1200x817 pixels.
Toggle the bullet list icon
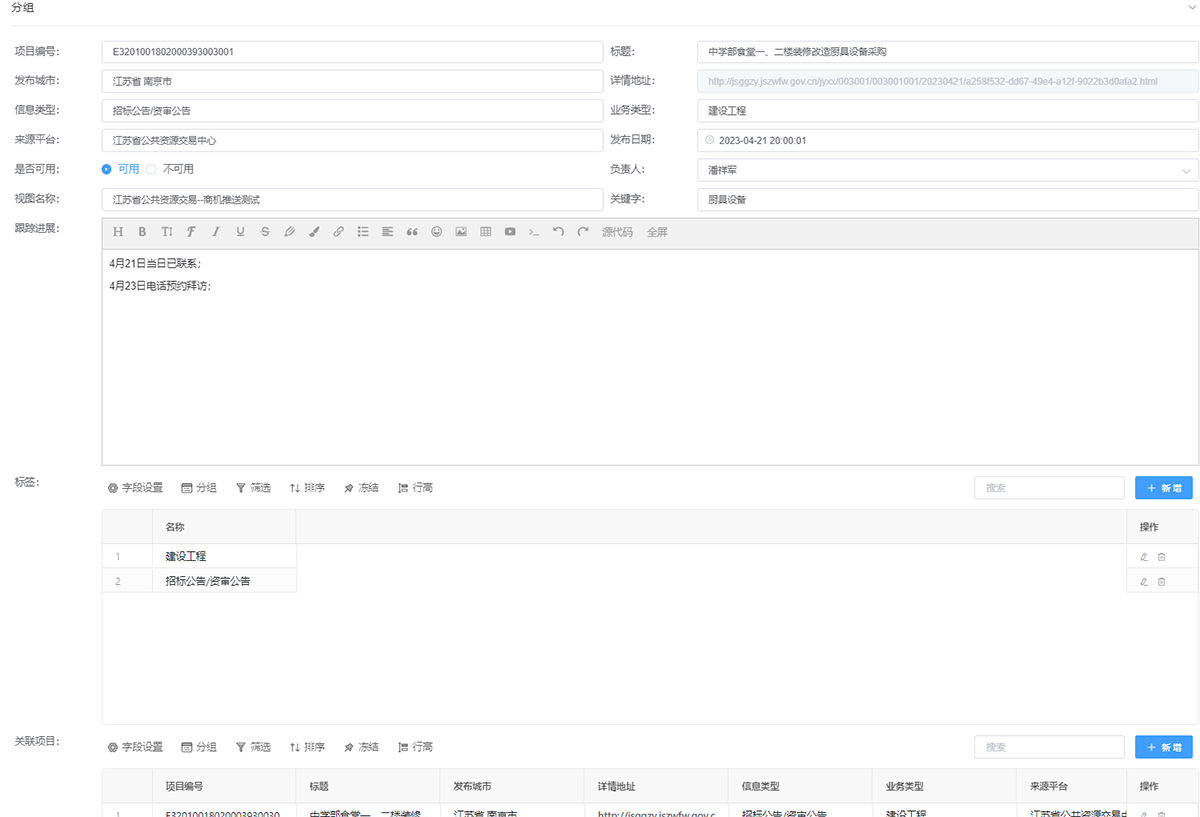tap(363, 232)
